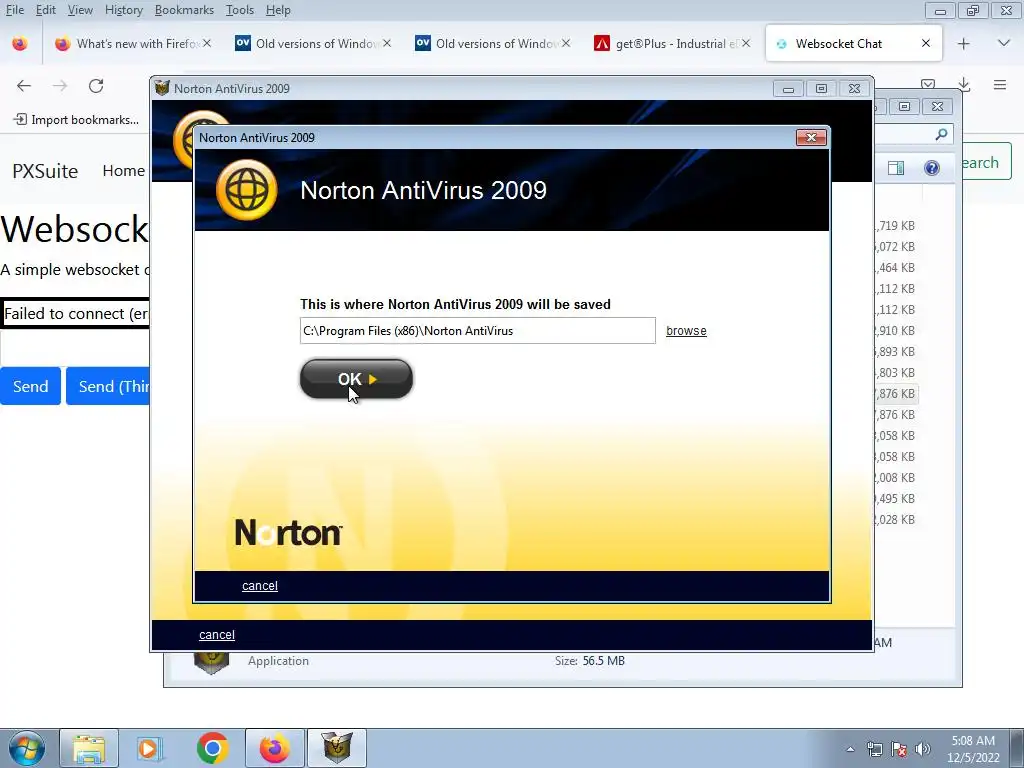Screen dimensions: 1024x768
Task: Close the get®Plus tab
Action: click(746, 44)
